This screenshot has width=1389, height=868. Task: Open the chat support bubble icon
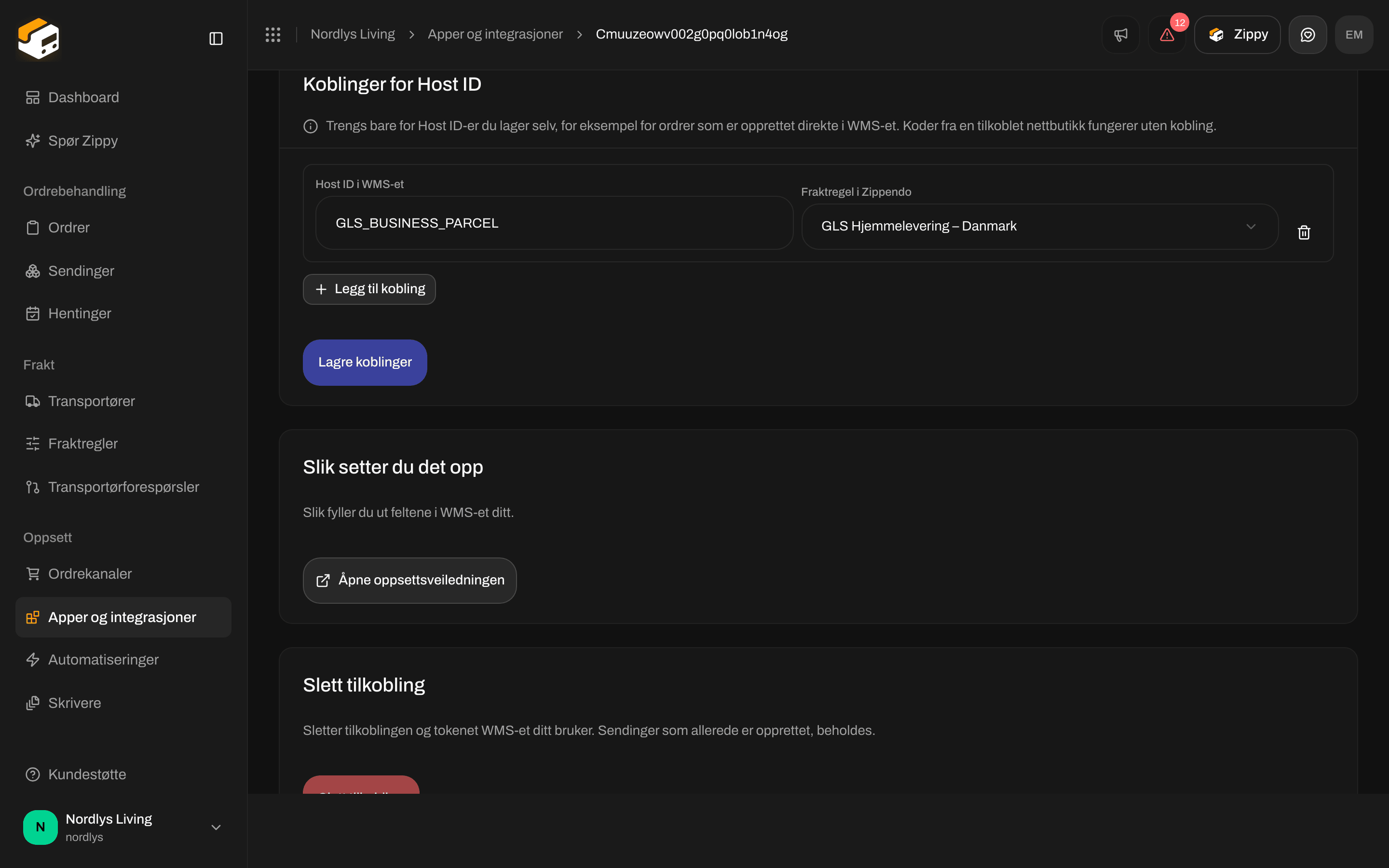1307,34
